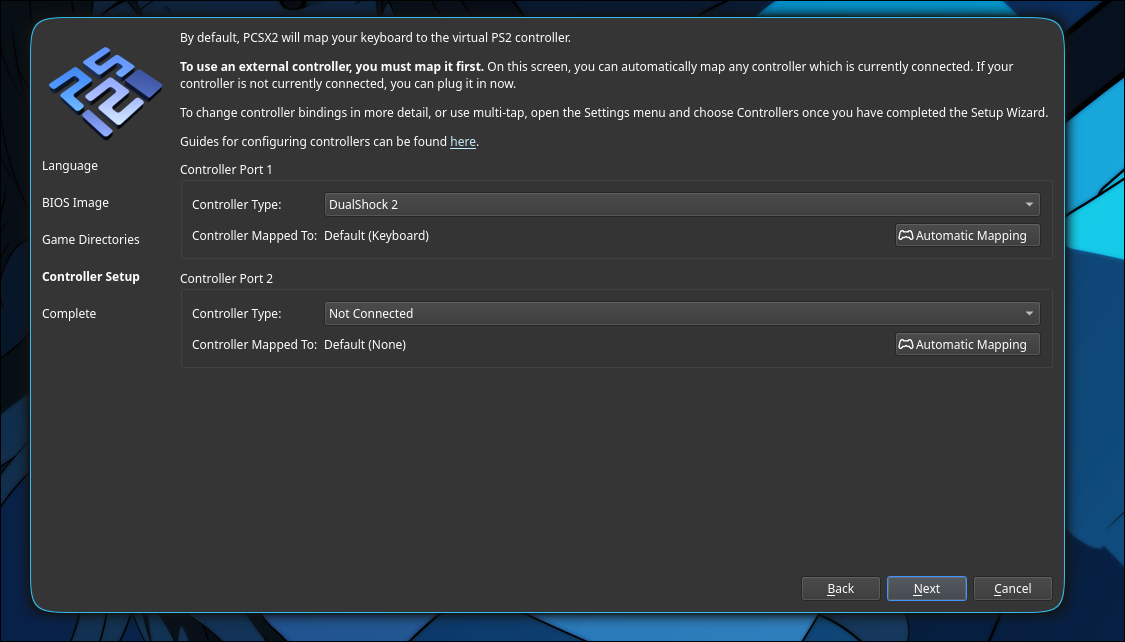The image size is (1125, 642).
Task: Click the 'Controller Port 1' label
Action: pos(226,169)
